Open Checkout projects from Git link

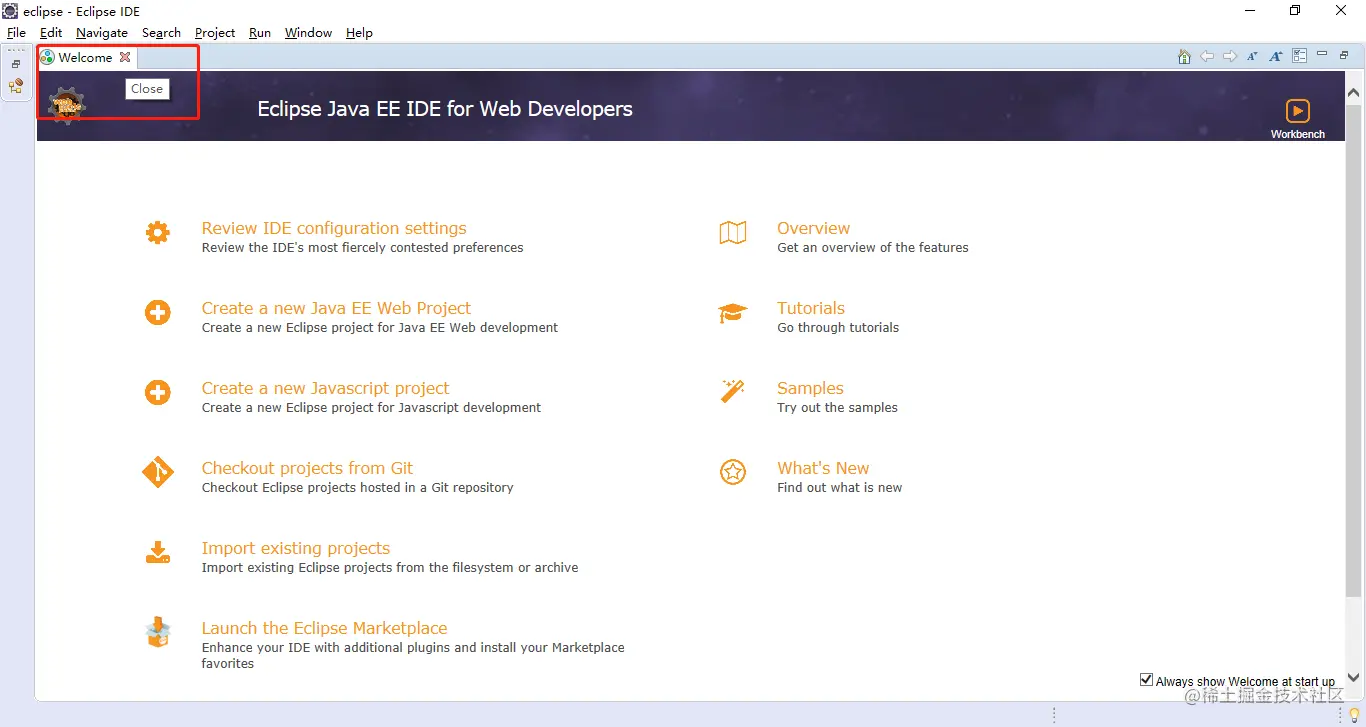coord(307,468)
